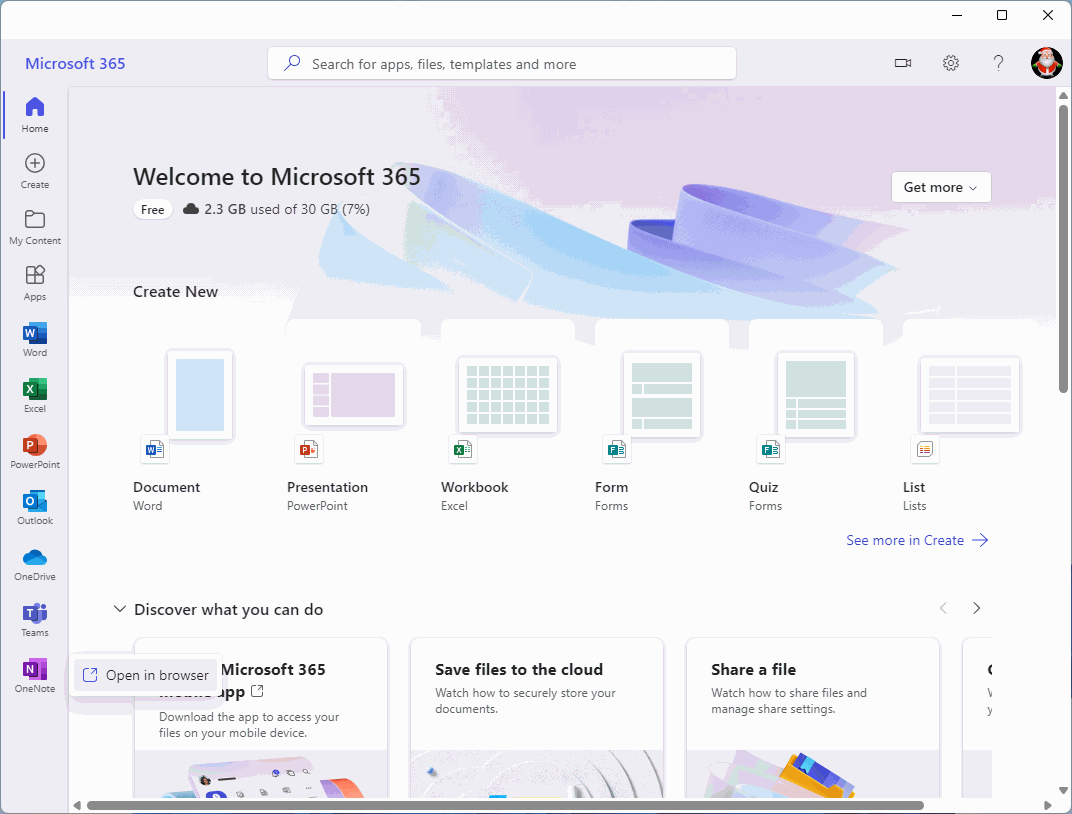
Task: Click the Free plan badge
Action: 152,210
